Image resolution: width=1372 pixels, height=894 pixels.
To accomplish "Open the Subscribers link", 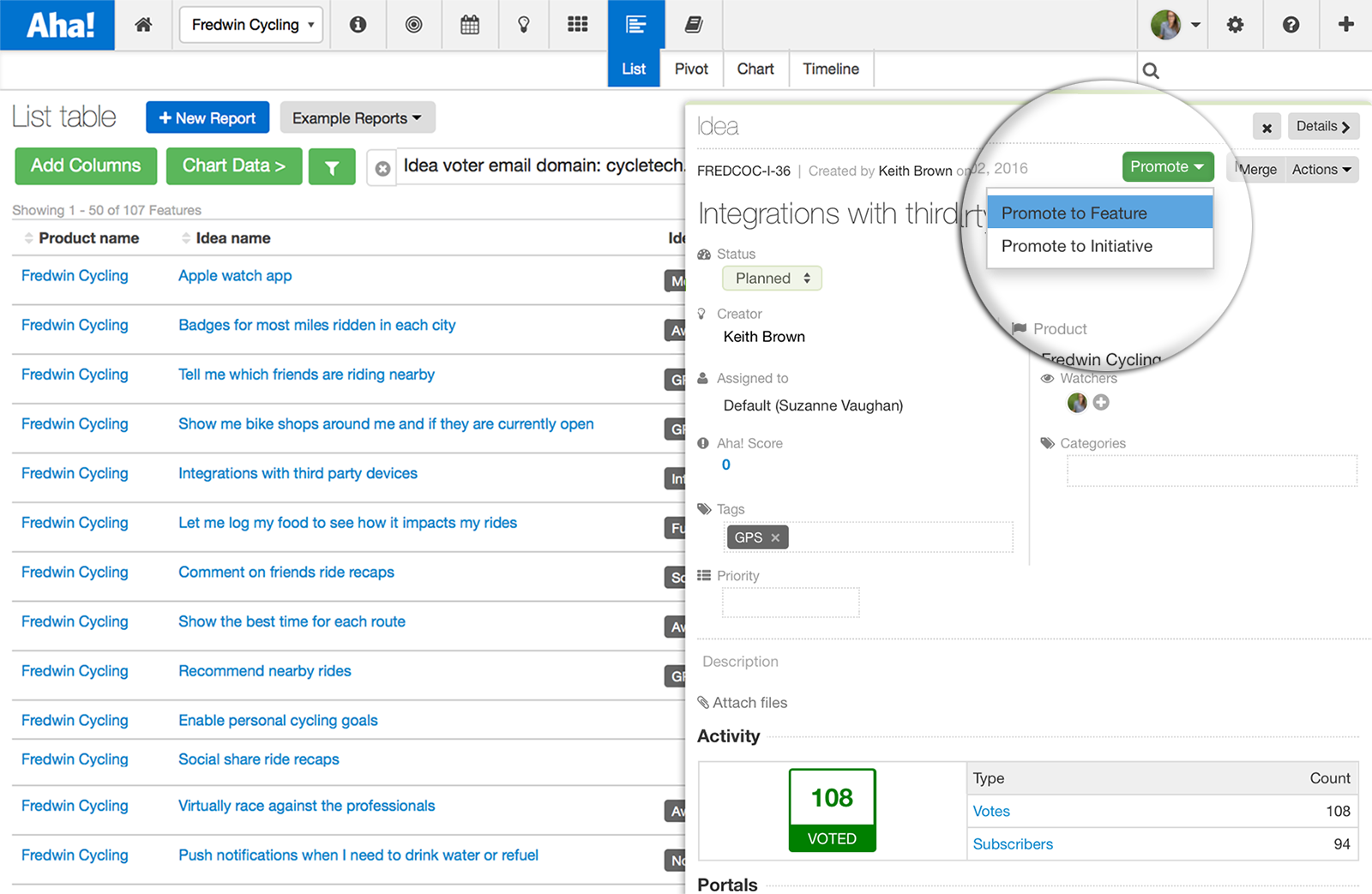I will [1013, 843].
